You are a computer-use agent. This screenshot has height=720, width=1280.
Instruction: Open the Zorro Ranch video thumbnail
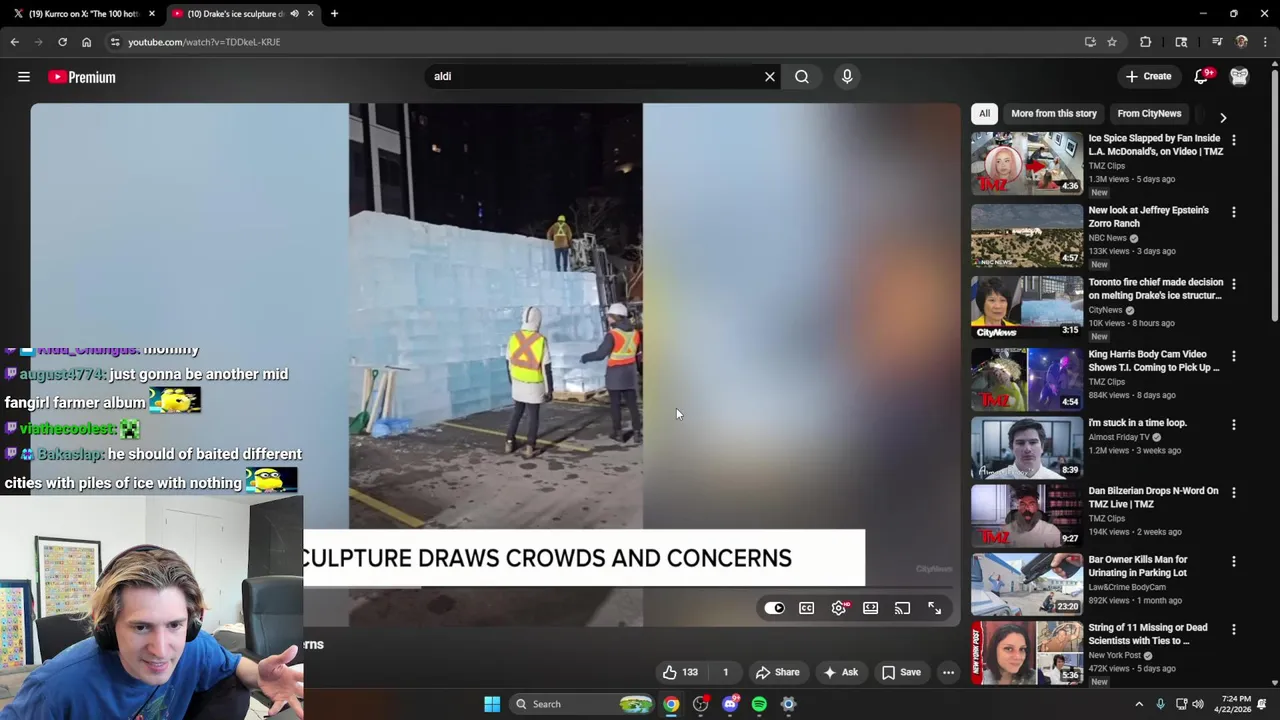1027,235
